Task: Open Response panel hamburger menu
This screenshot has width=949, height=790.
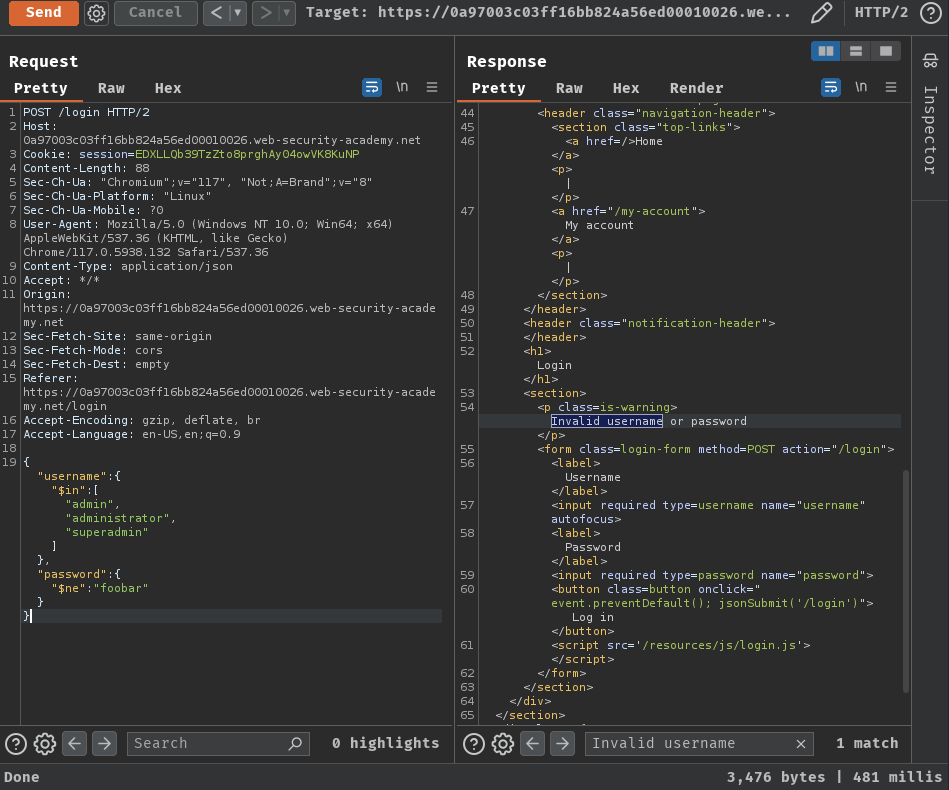Action: [890, 87]
